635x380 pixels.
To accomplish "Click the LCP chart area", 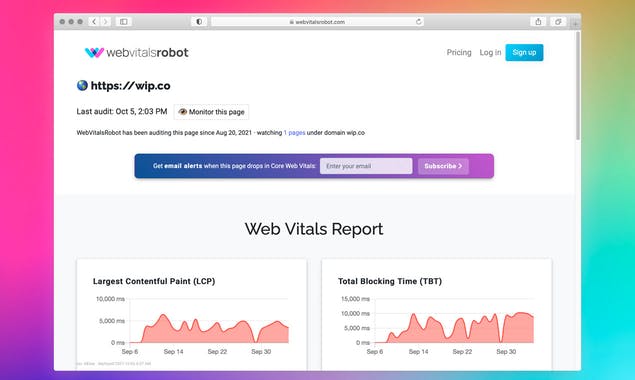I will tap(209, 321).
